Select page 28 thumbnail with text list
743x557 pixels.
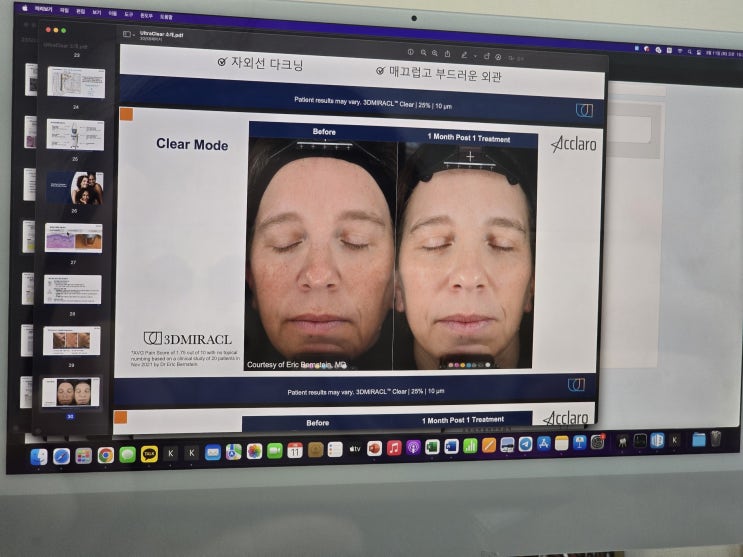(x=72, y=289)
